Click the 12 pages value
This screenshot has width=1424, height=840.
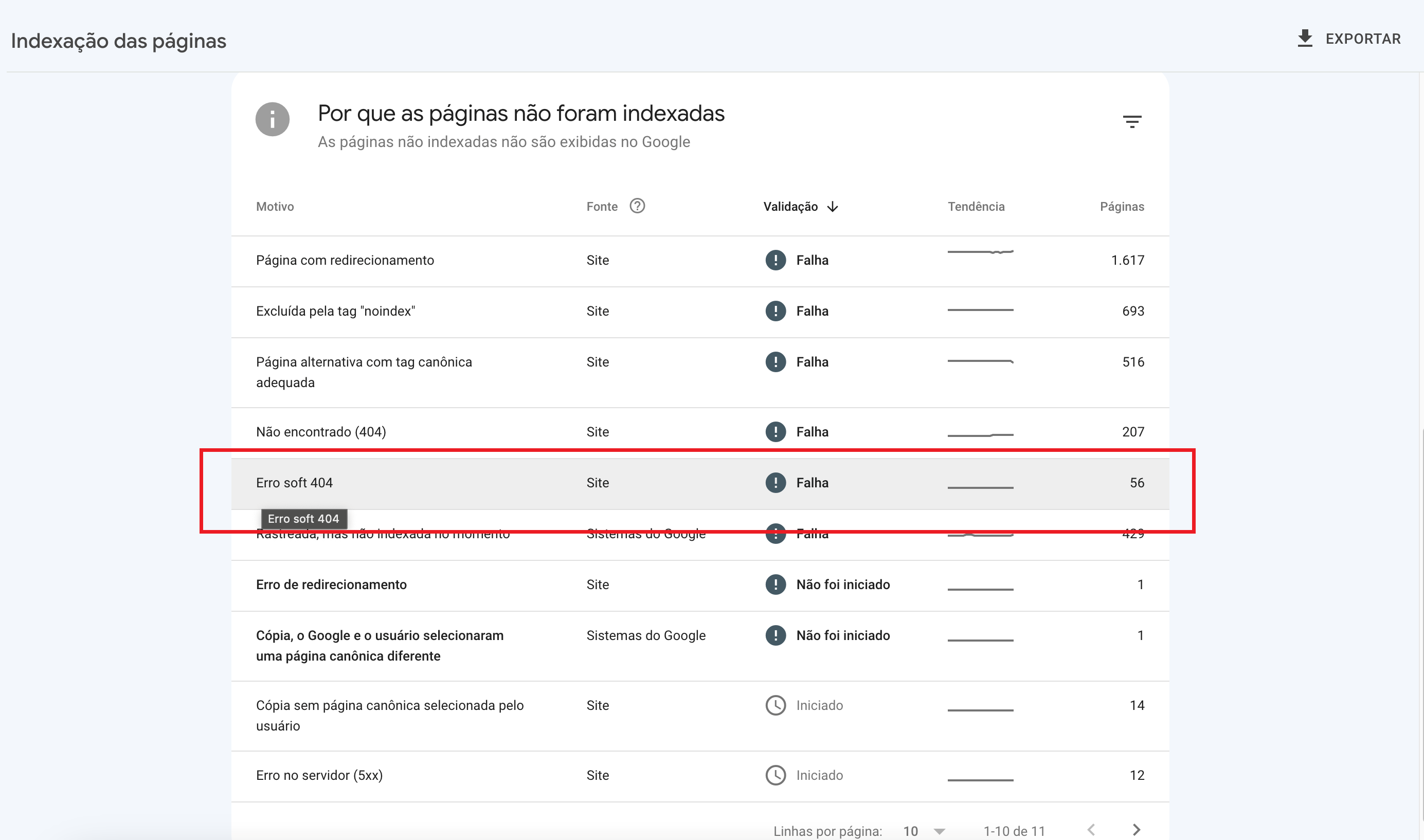(1137, 775)
